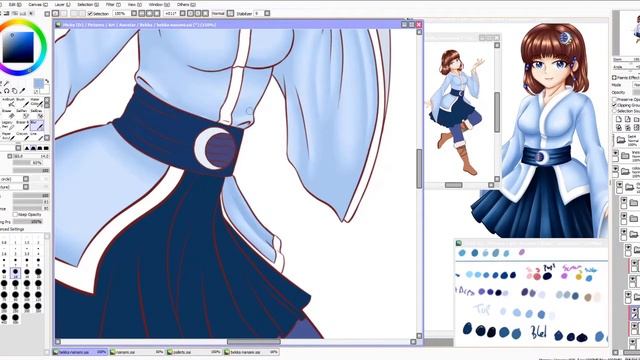Select the highlighted brush size preset dot

click(x=16, y=272)
